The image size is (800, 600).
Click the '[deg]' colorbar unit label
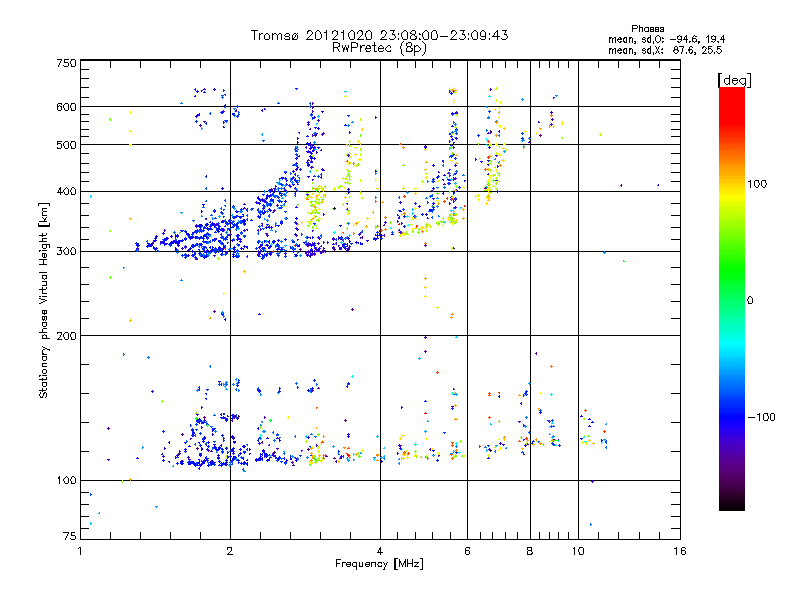coord(734,81)
